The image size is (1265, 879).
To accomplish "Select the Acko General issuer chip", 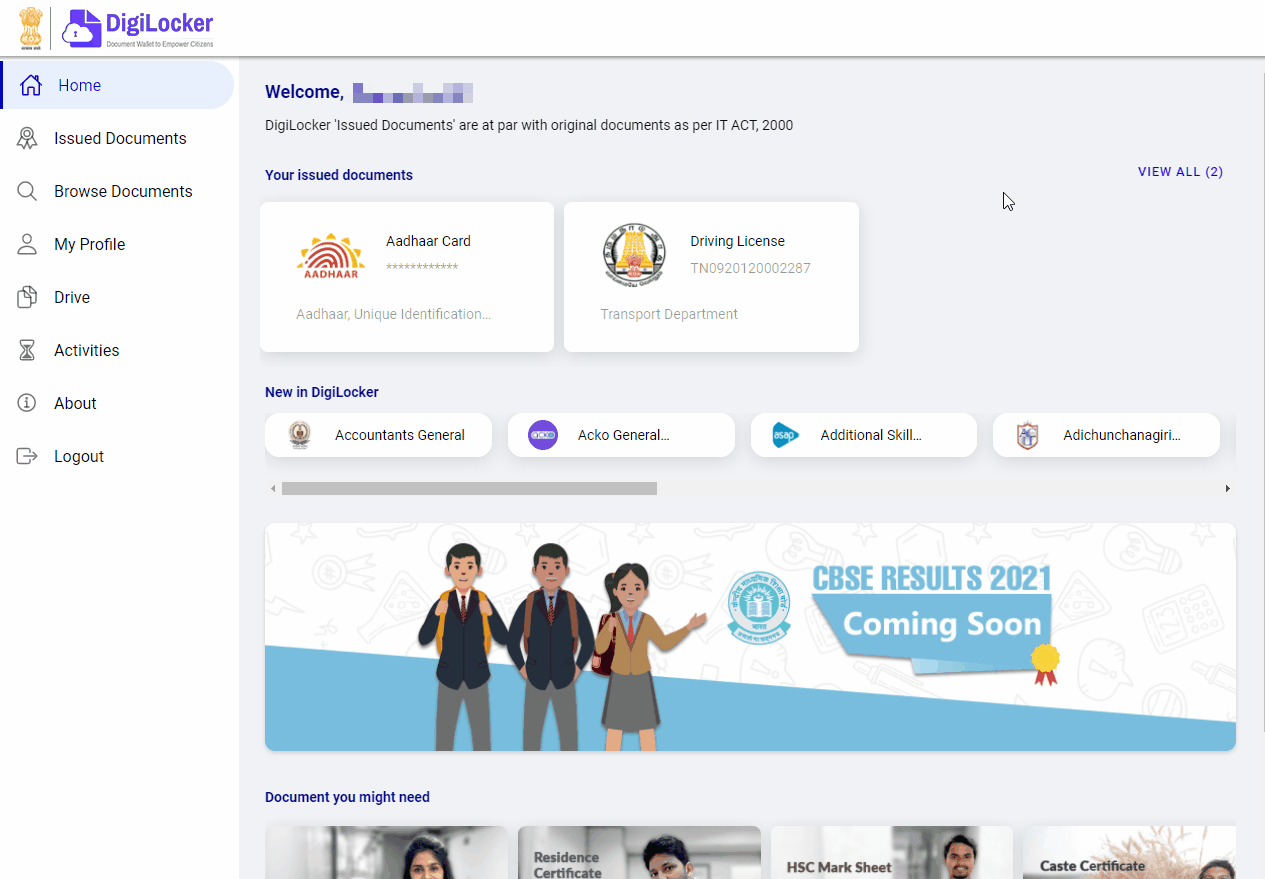I will click(x=621, y=435).
